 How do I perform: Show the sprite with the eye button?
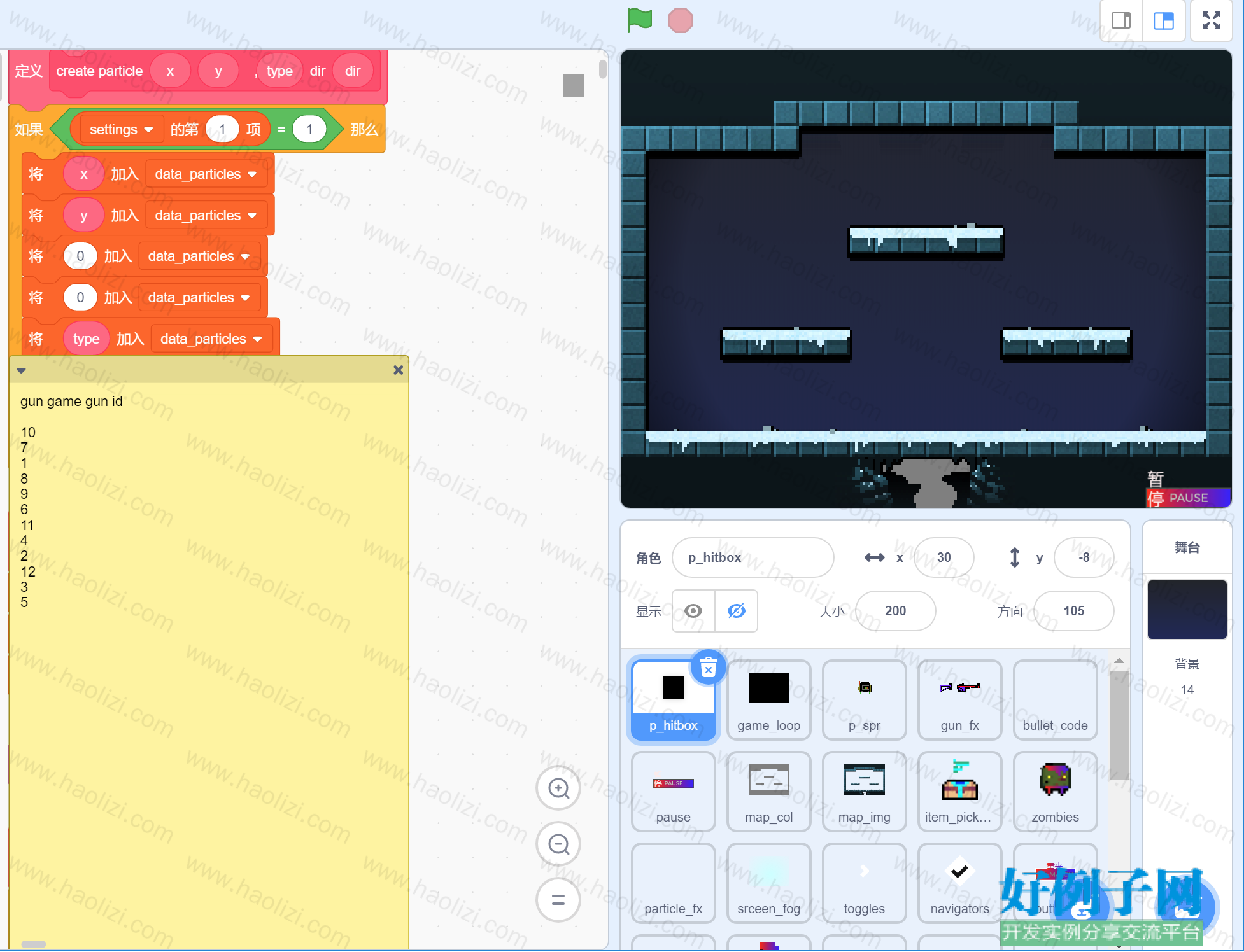click(693, 611)
